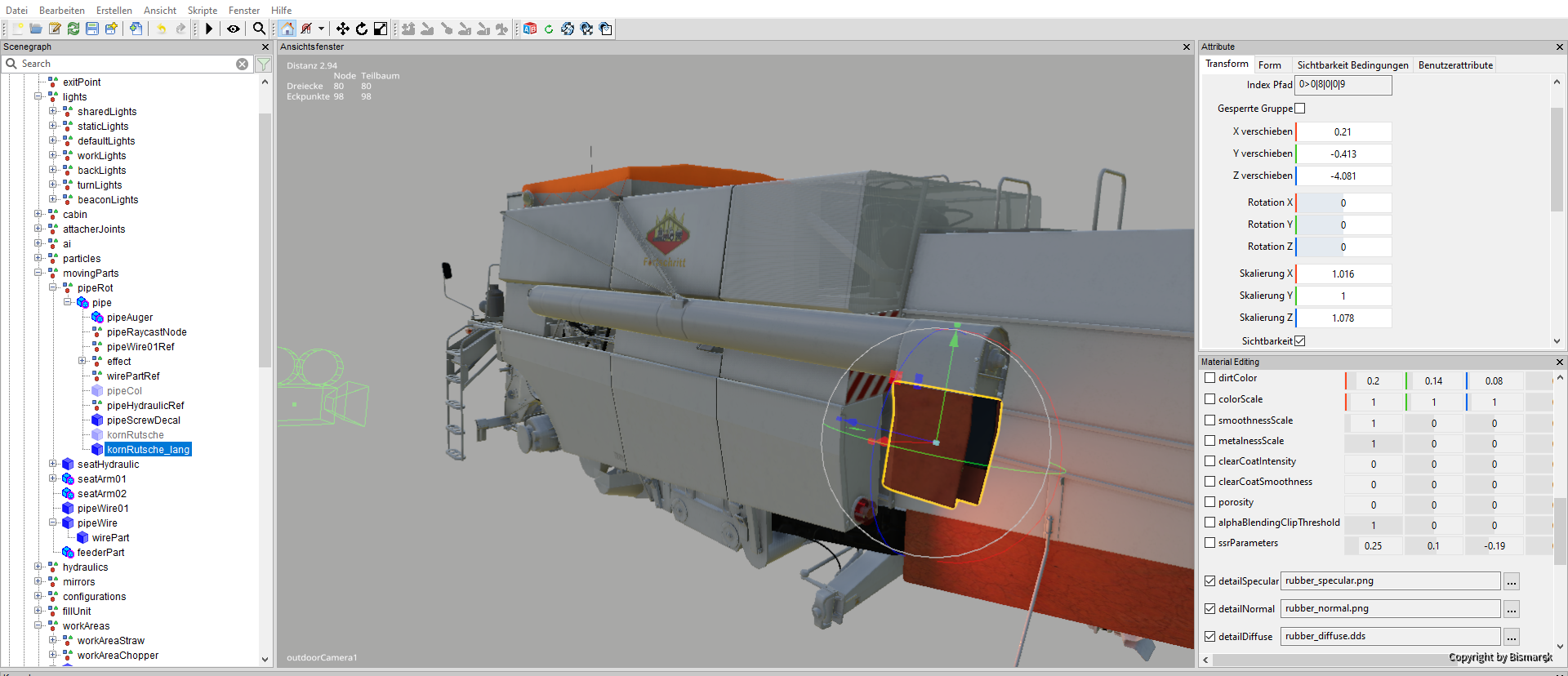The width and height of the screenshot is (1568, 676).
Task: Activate the move (translate) tool icon
Action: [343, 29]
